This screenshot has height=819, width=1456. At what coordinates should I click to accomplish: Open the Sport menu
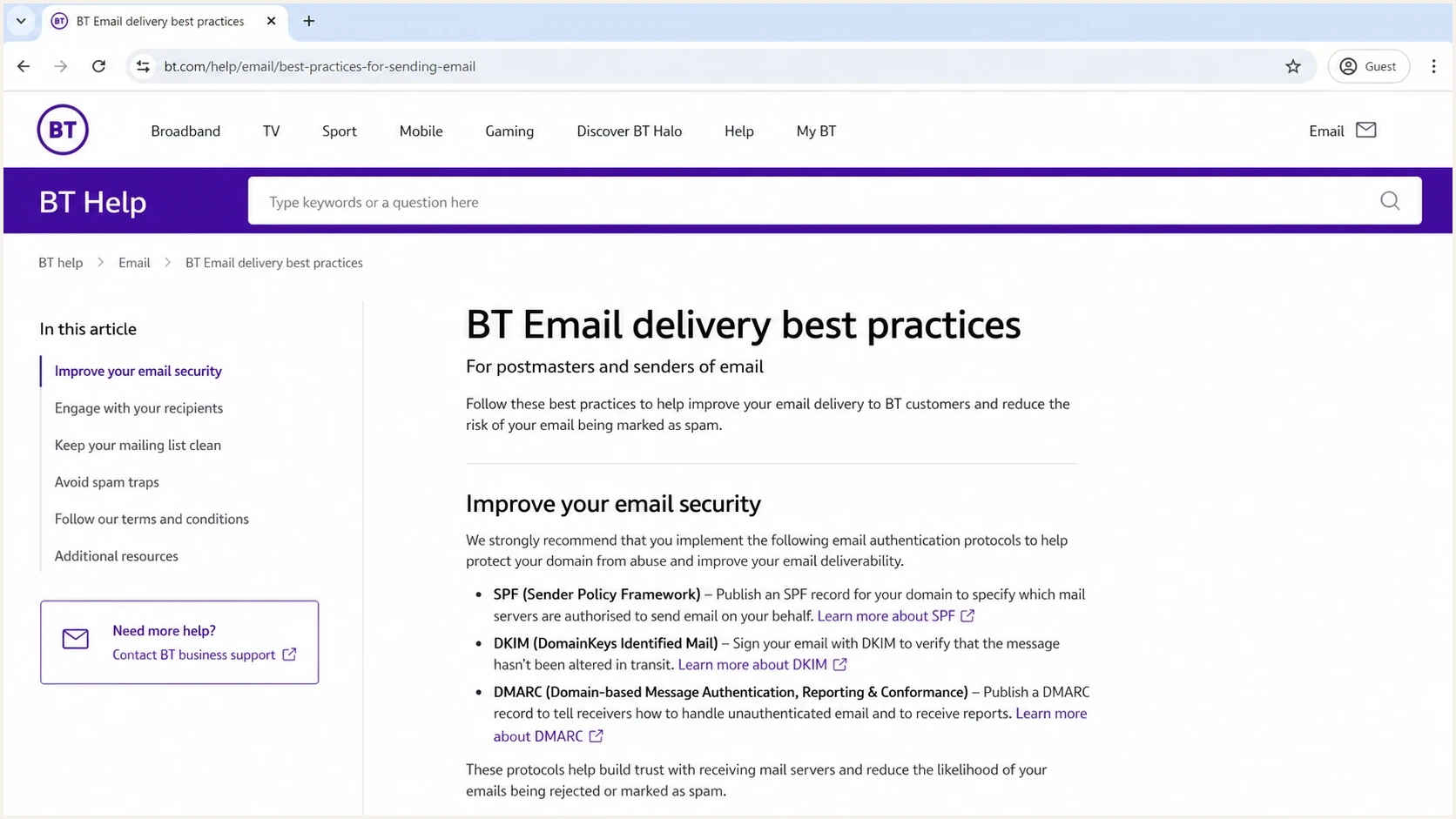click(x=340, y=131)
